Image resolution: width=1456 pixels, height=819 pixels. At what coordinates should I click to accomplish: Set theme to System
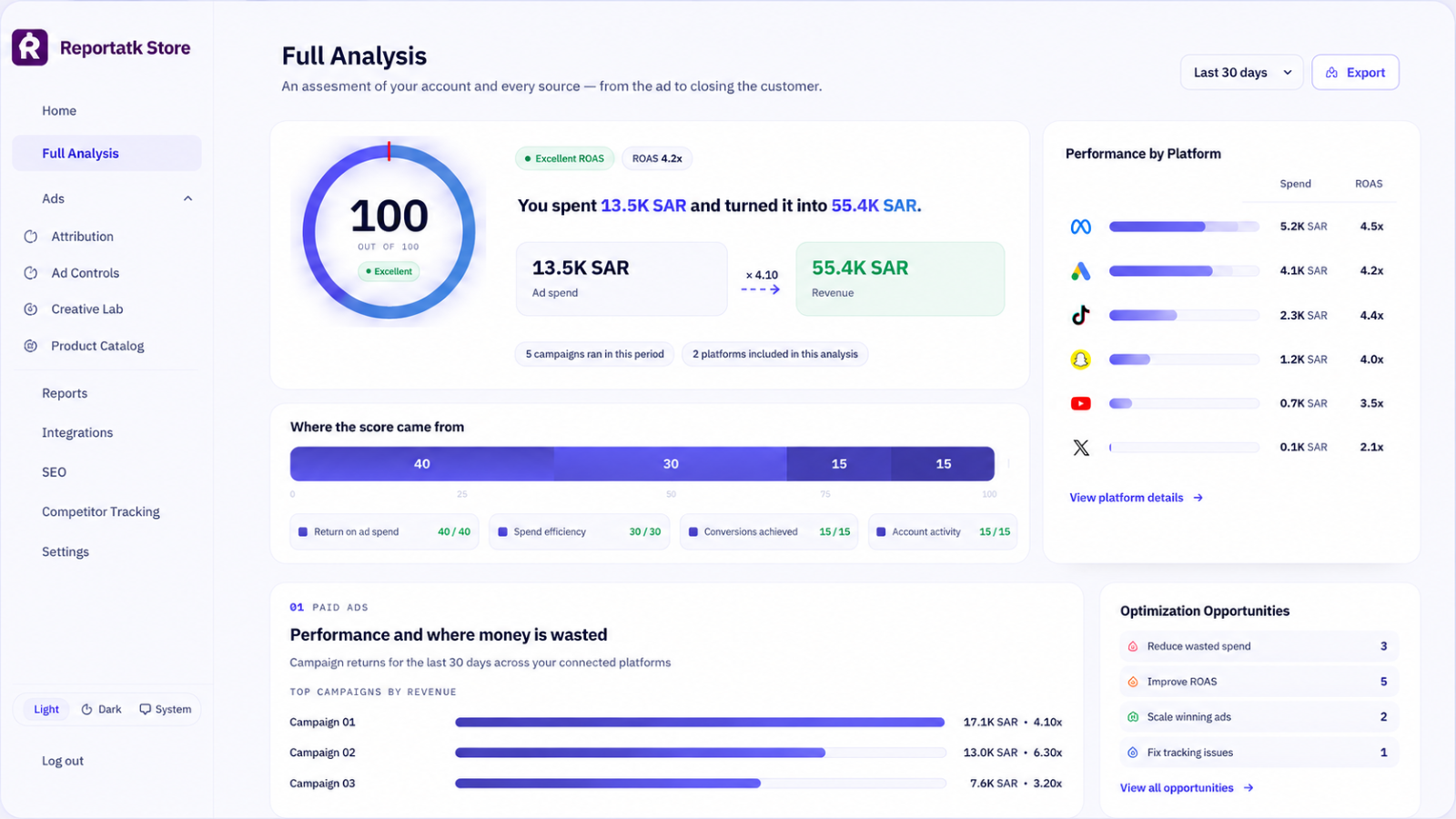(x=165, y=710)
